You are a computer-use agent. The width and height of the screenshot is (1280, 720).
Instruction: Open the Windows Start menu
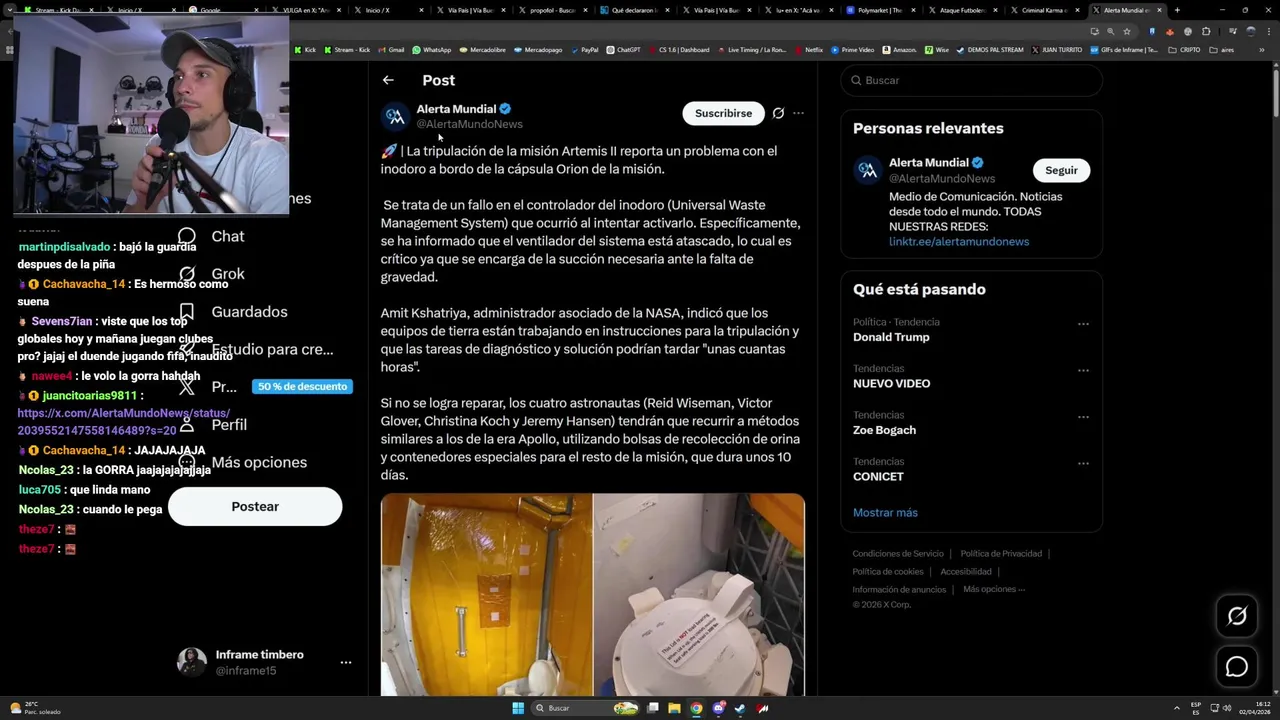point(518,708)
